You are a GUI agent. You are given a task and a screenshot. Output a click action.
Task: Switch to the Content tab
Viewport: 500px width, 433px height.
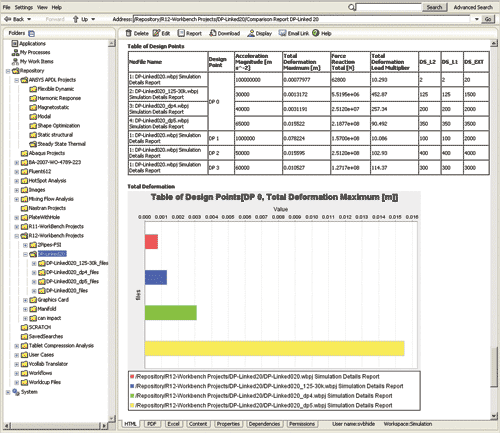click(198, 424)
